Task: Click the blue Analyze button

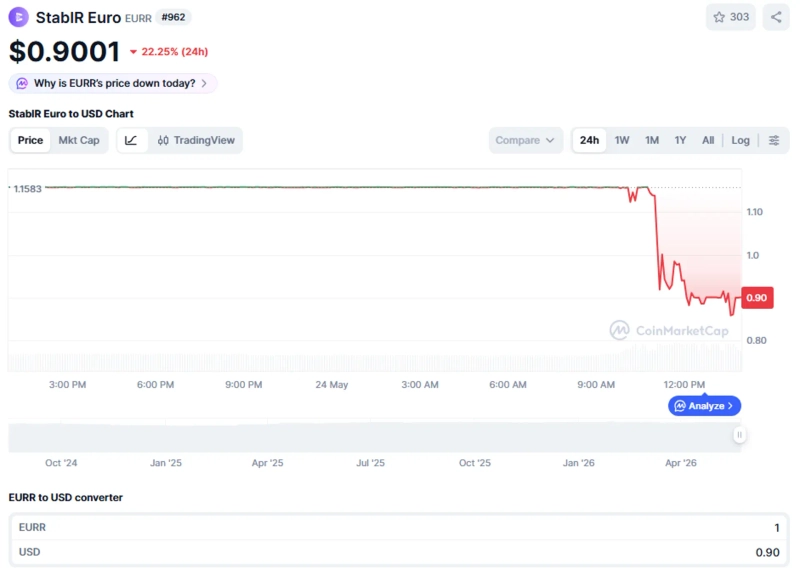Action: coord(704,406)
